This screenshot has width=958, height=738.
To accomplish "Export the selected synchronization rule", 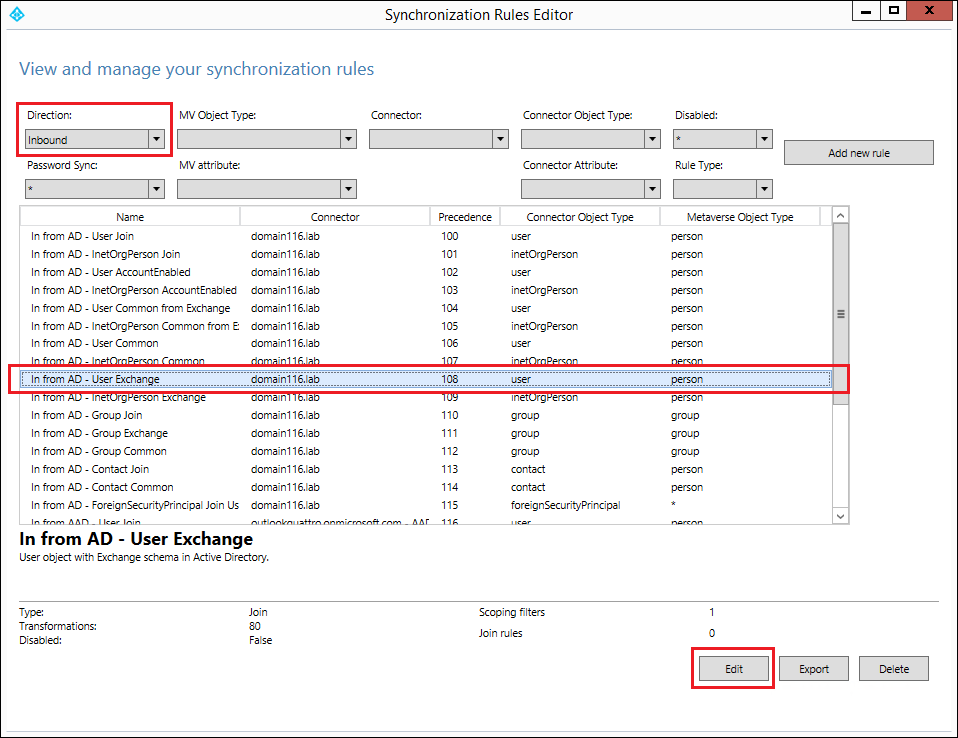I will pyautogui.click(x=814, y=669).
